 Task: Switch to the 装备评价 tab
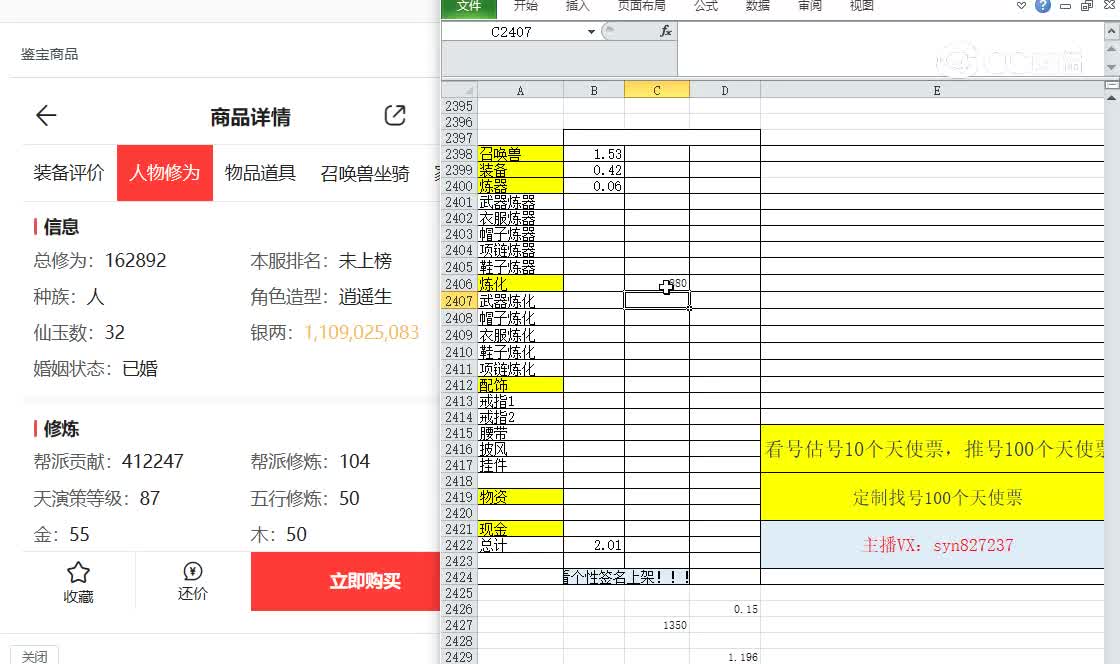point(68,172)
